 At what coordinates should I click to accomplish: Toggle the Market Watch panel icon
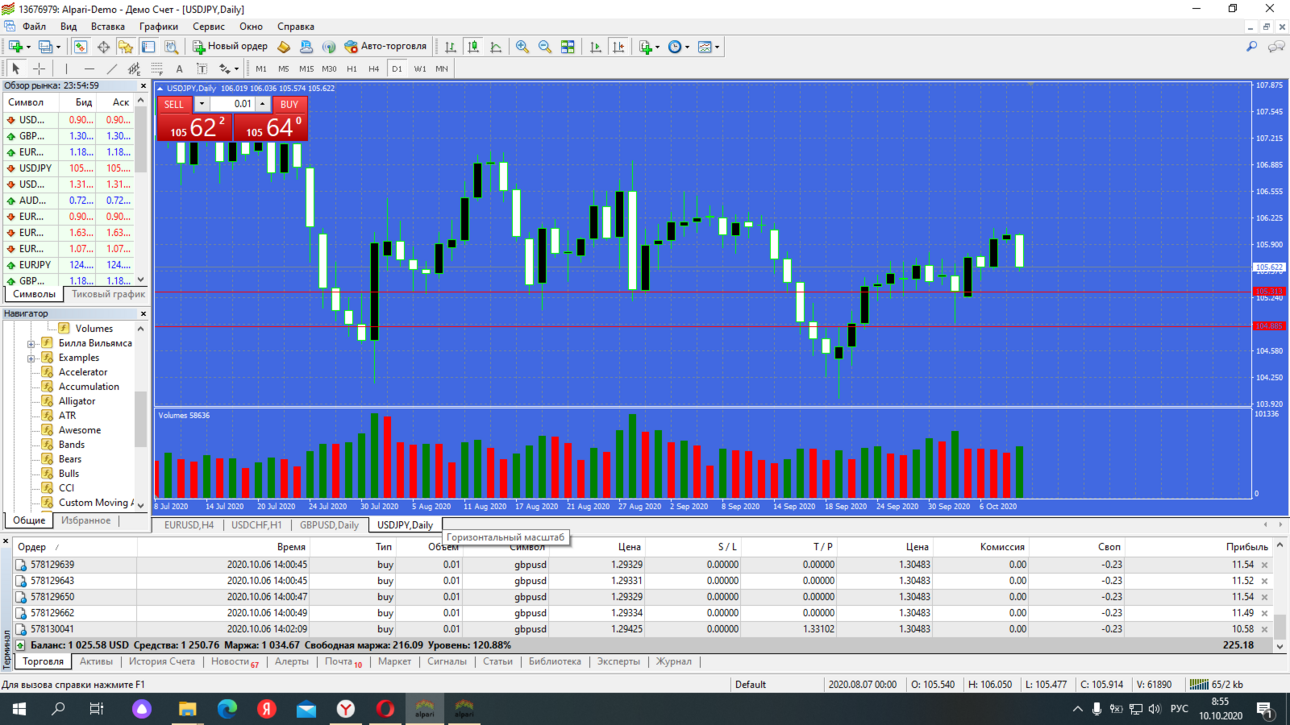(x=80, y=47)
